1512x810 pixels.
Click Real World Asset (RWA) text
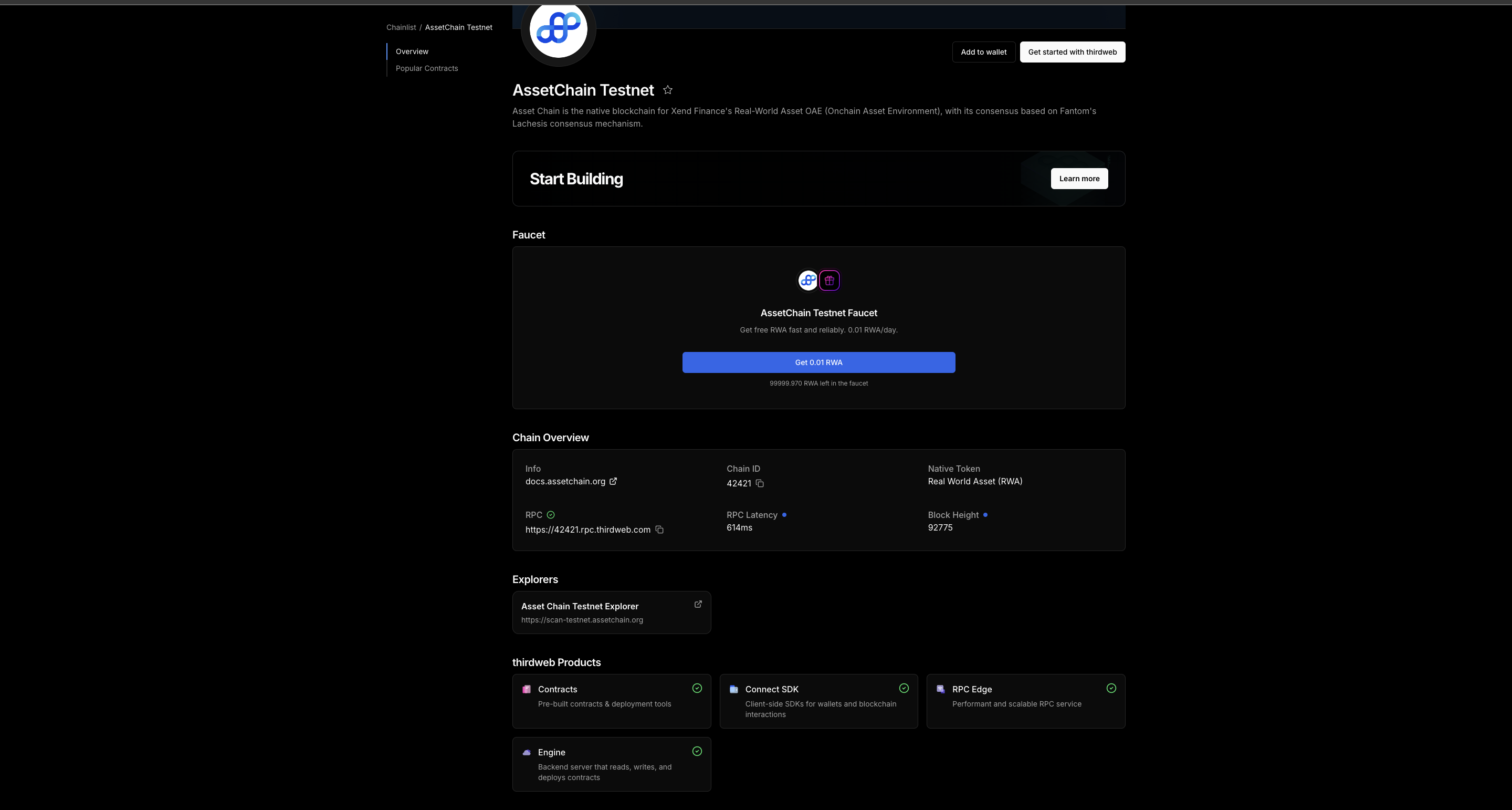point(975,482)
